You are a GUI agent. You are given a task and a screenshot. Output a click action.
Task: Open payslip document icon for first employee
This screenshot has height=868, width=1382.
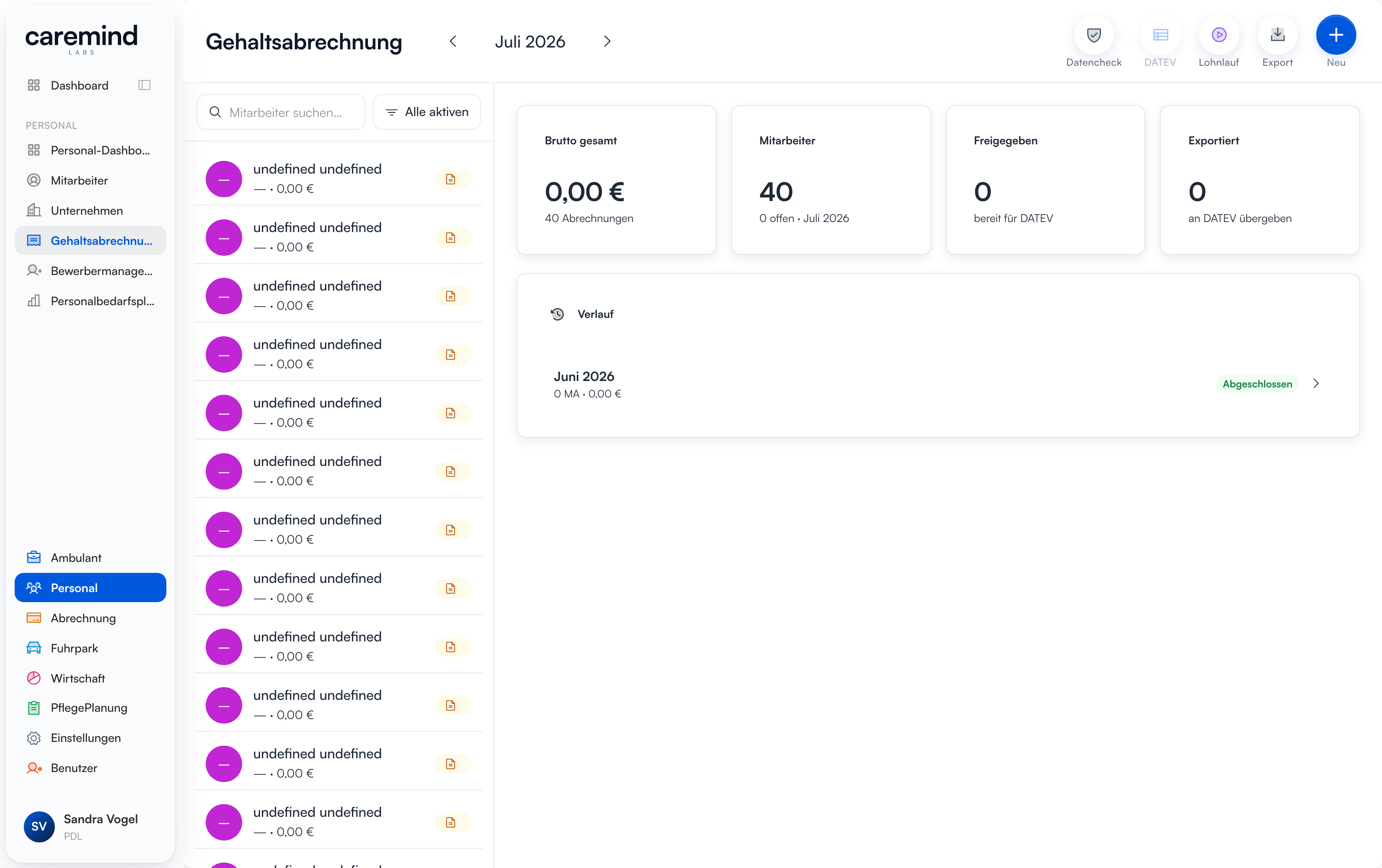click(x=451, y=179)
